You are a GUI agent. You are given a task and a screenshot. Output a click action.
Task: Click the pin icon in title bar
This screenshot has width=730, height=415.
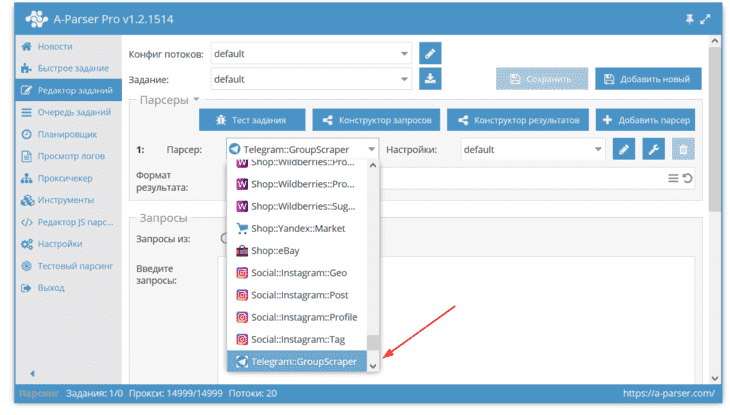(x=689, y=19)
